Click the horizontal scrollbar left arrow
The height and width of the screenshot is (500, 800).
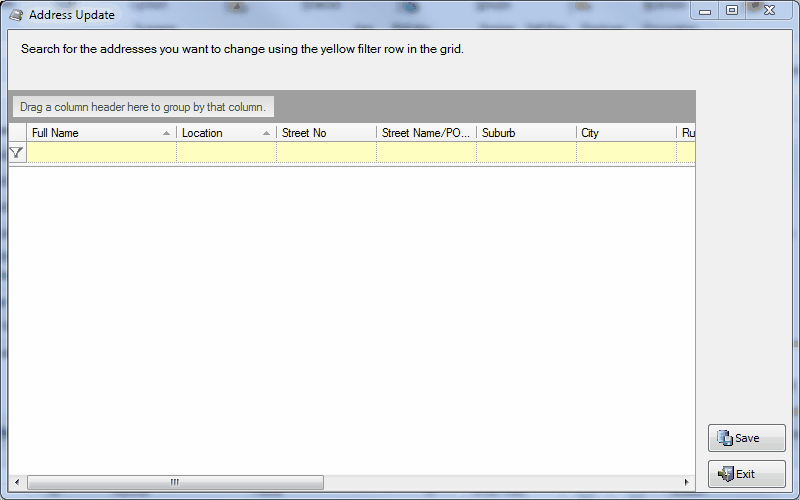click(x=17, y=482)
